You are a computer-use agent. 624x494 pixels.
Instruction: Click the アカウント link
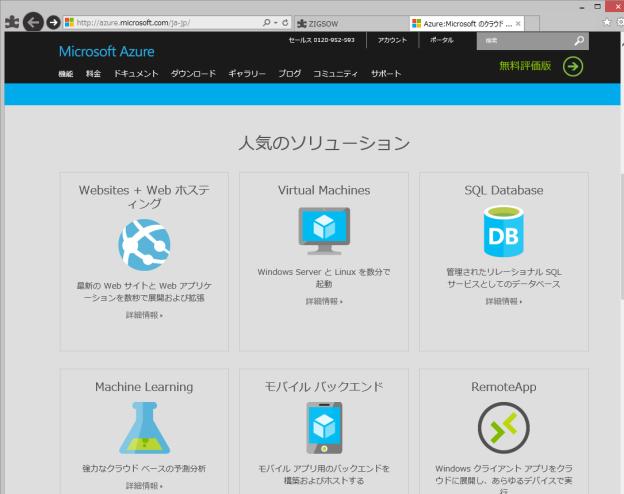392,40
